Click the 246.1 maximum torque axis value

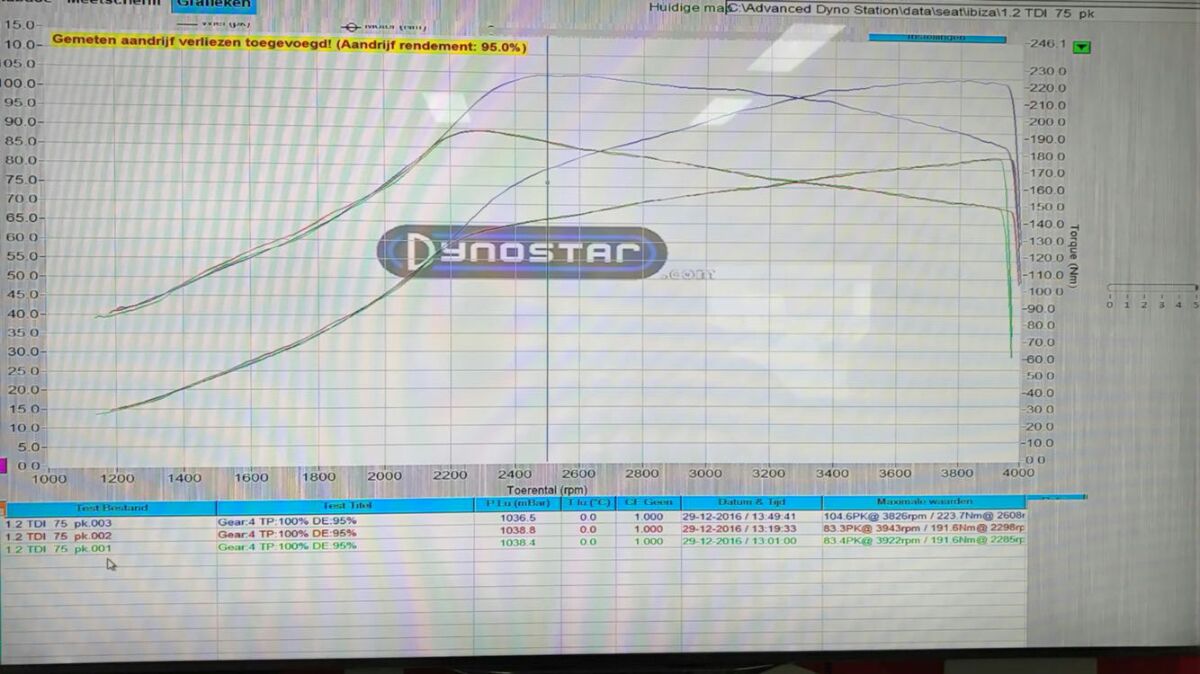click(x=1048, y=46)
